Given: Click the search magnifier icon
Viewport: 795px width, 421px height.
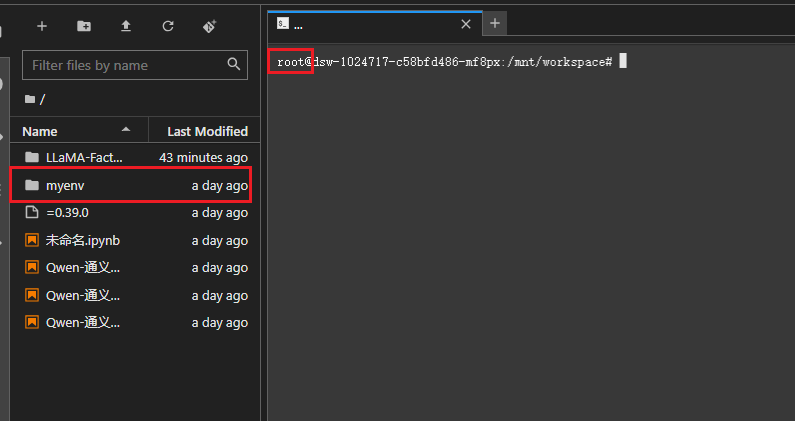Looking at the screenshot, I should click(x=234, y=64).
